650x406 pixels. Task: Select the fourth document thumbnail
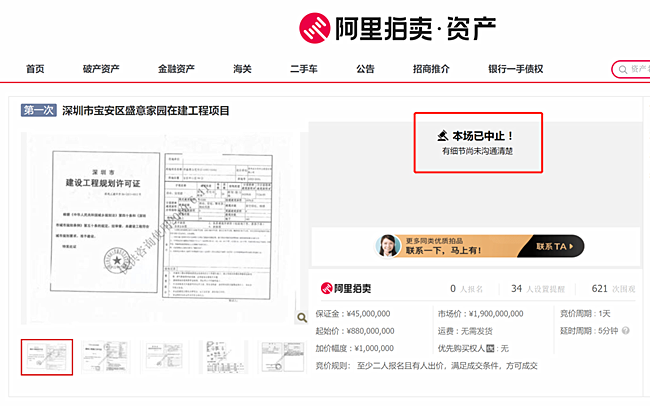point(223,357)
